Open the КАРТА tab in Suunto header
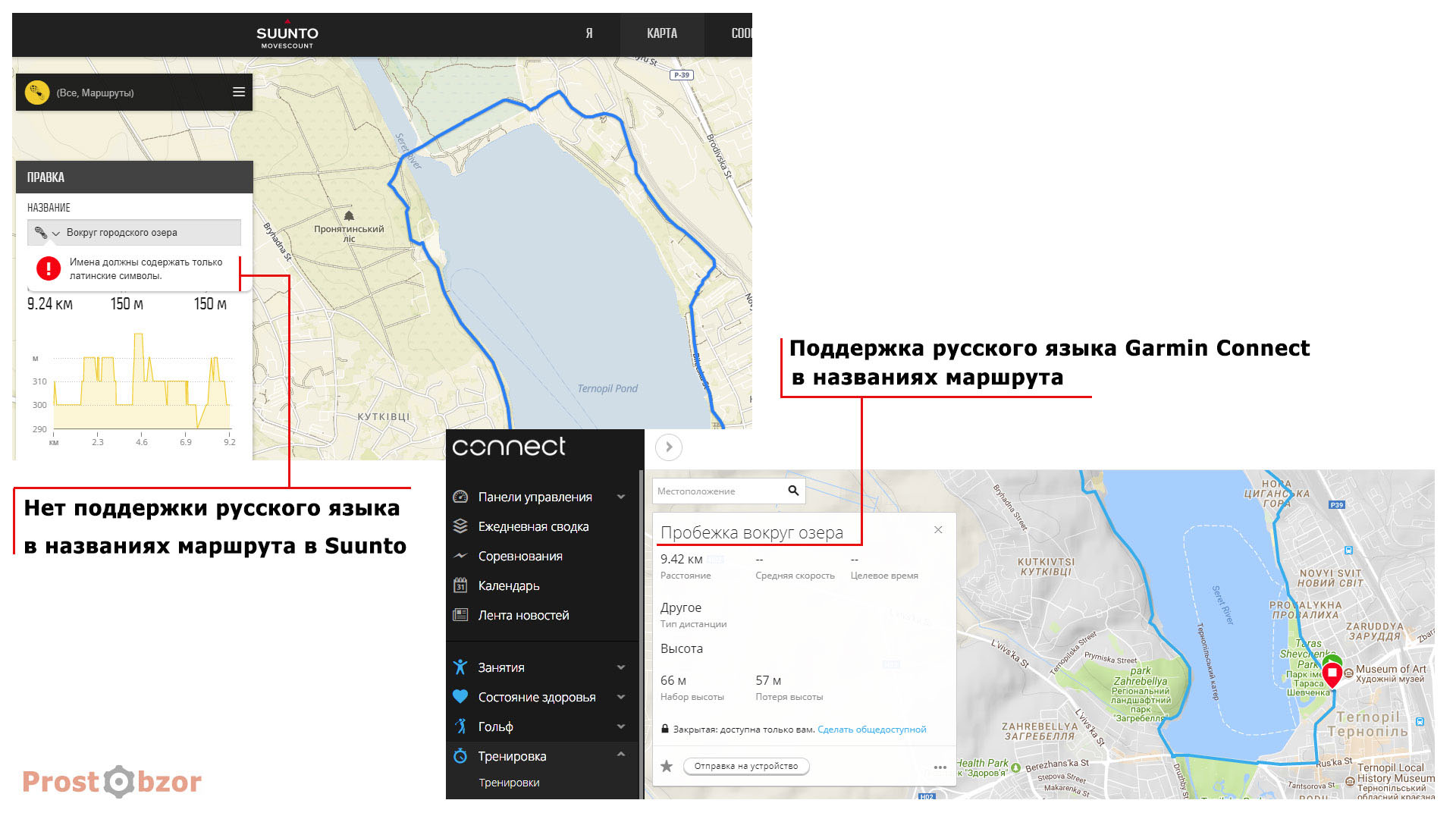The image size is (1456, 819). pyautogui.click(x=662, y=33)
